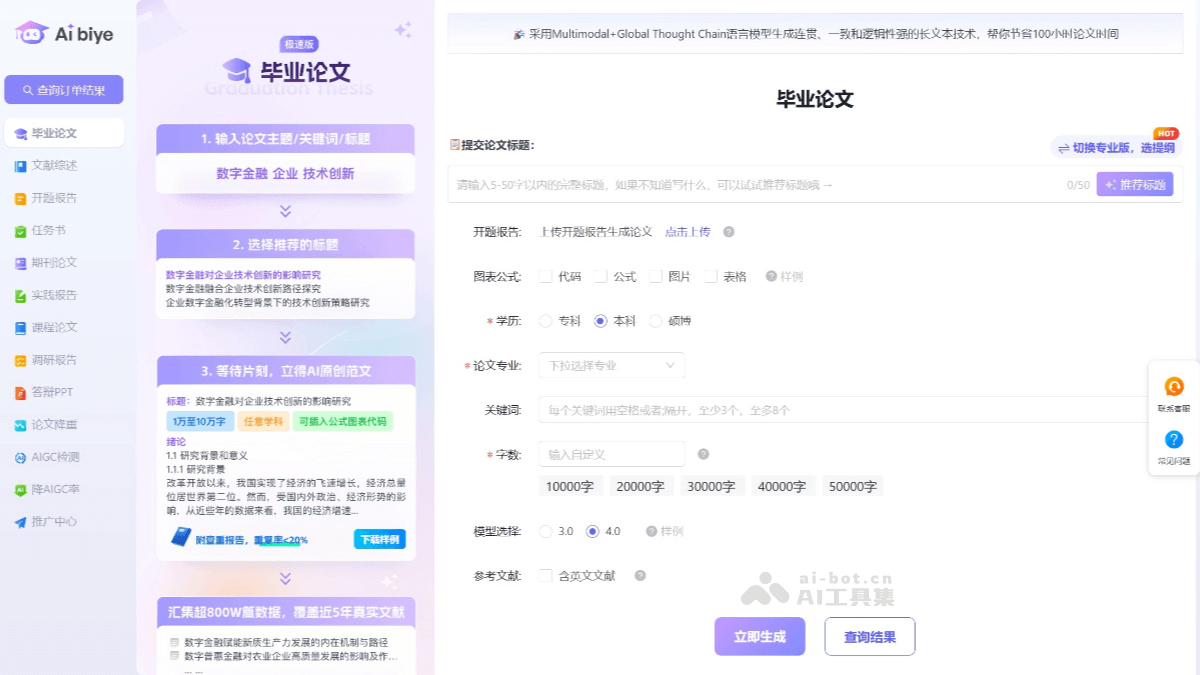
Task: Open 期刊论文 from the left menu
Action: coord(58,262)
